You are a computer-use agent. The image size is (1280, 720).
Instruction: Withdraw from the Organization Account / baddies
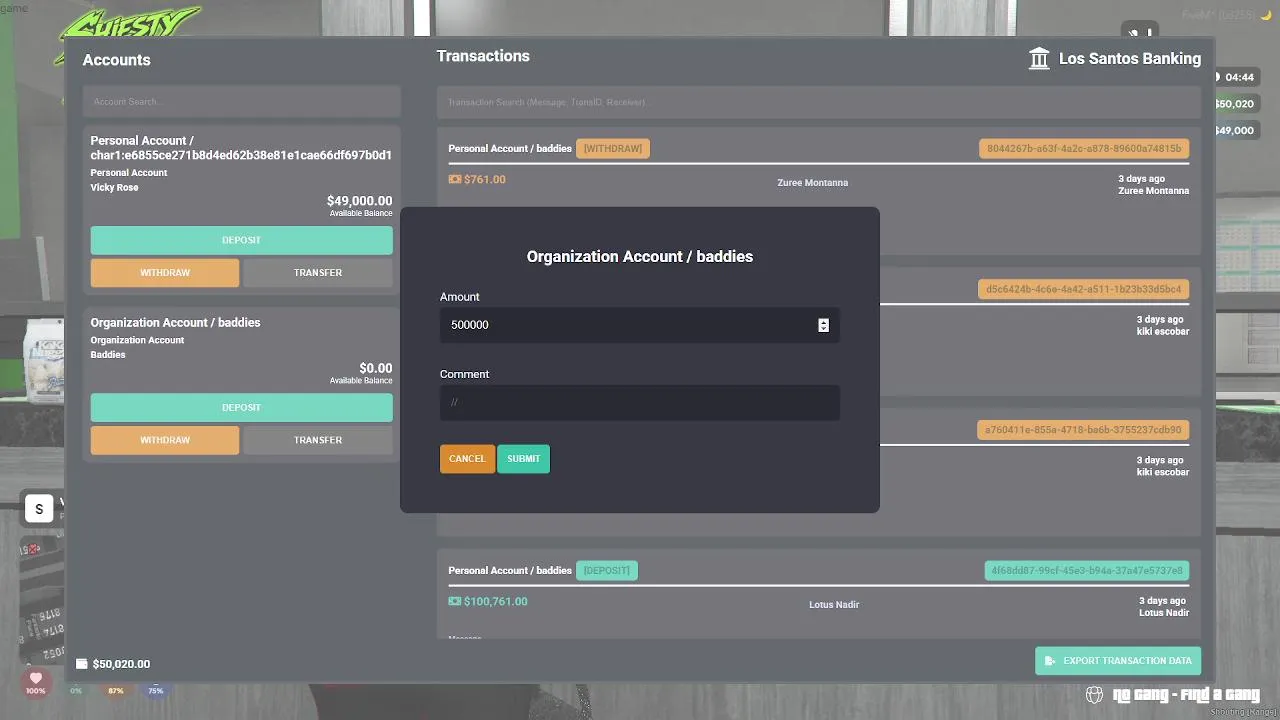[x=165, y=440]
